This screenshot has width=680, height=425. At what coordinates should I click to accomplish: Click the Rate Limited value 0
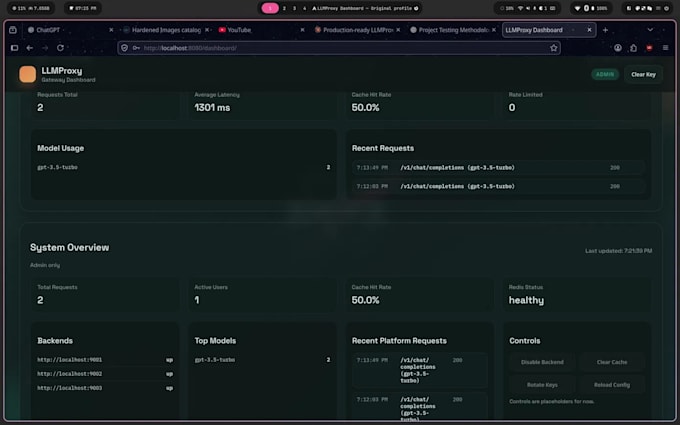pyautogui.click(x=512, y=108)
